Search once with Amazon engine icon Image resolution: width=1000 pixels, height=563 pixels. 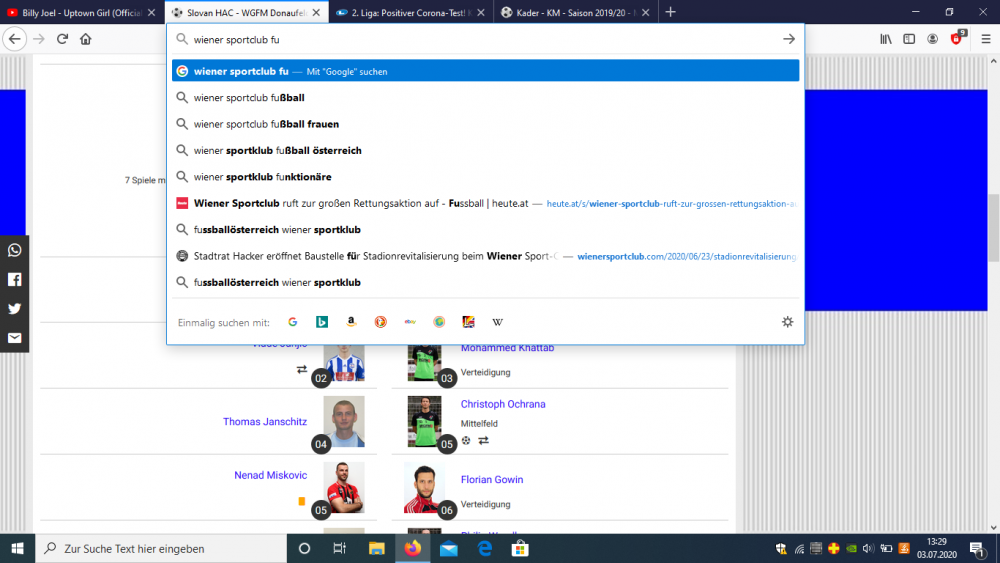tap(351, 322)
